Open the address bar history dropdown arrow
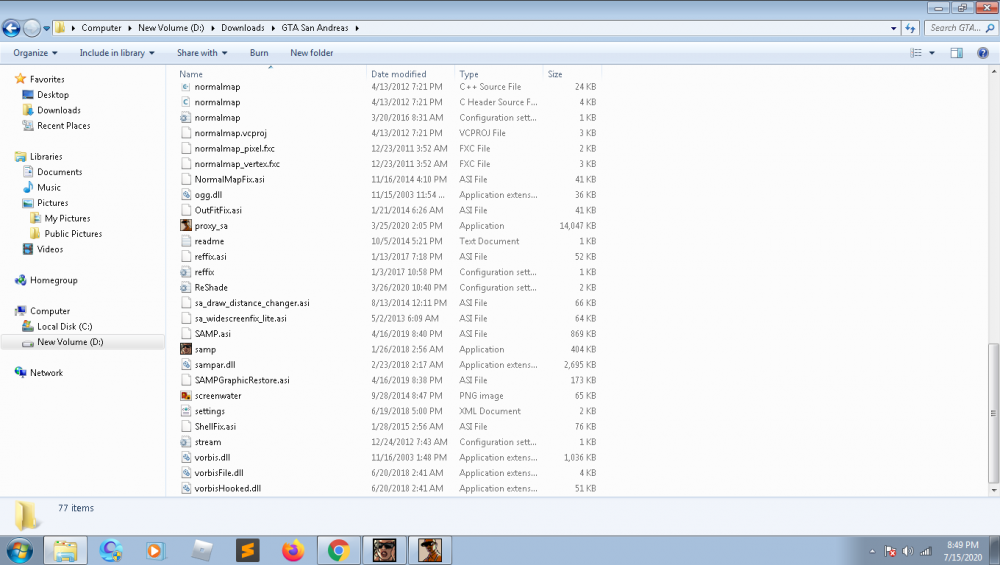 893,28
